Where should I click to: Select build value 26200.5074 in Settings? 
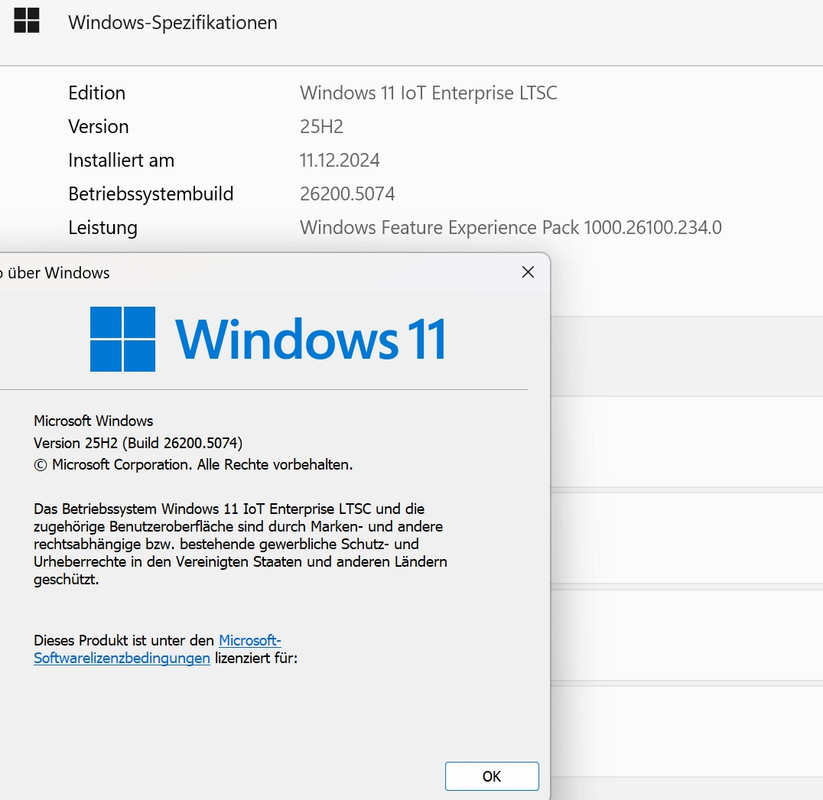click(x=347, y=194)
